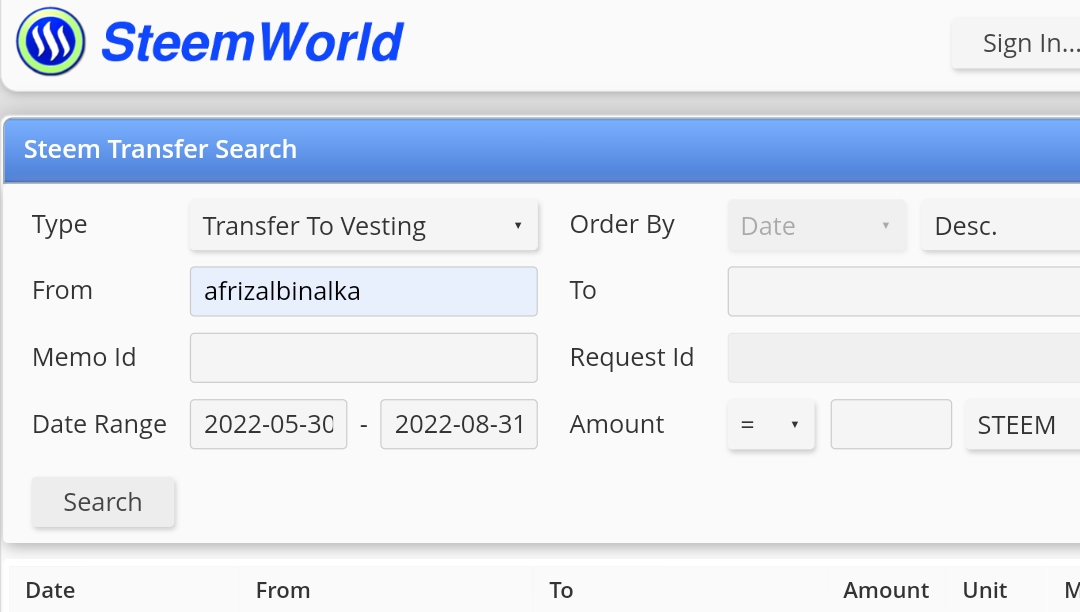Viewport: 1080px width, 612px height.
Task: Open the equals comparison operator dropdown
Action: click(771, 425)
